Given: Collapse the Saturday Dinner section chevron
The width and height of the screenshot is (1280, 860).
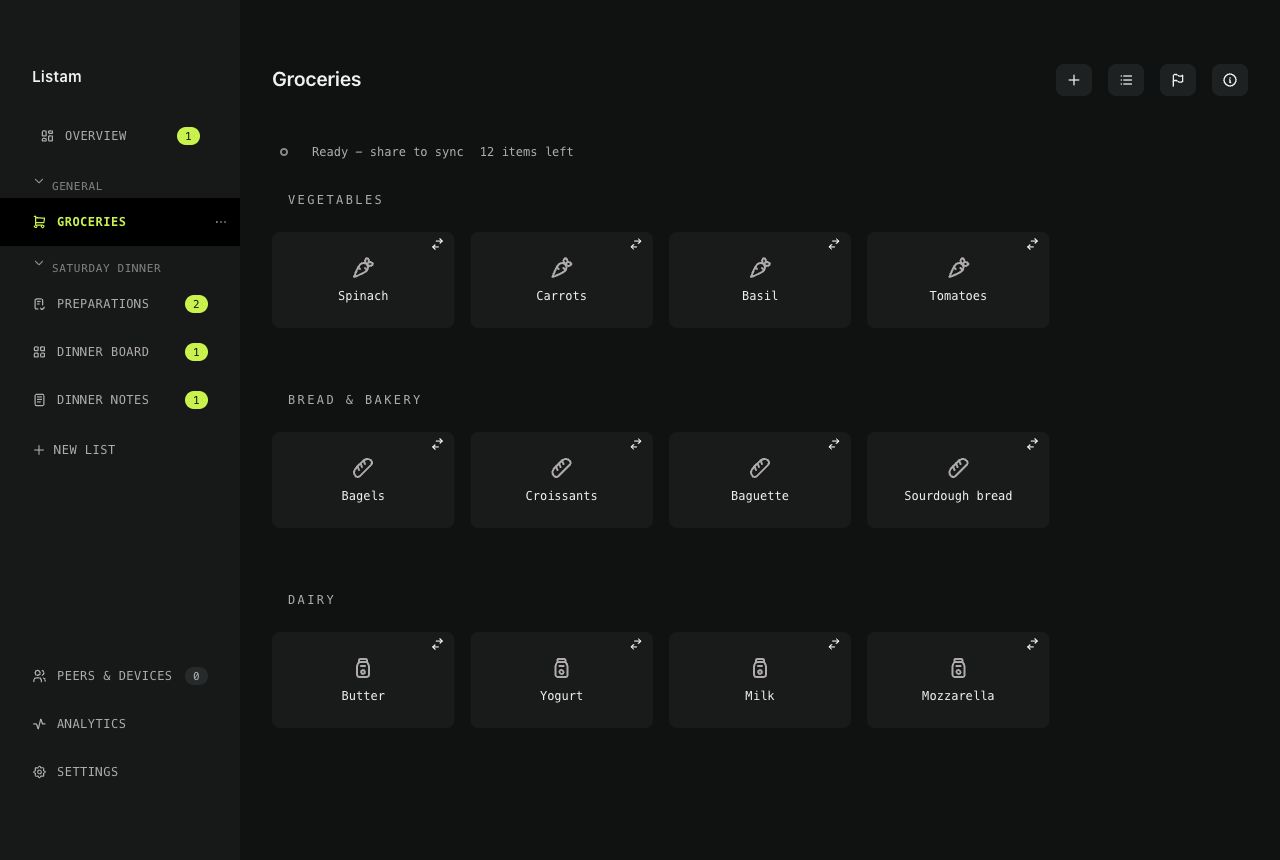Looking at the screenshot, I should 39,263.
